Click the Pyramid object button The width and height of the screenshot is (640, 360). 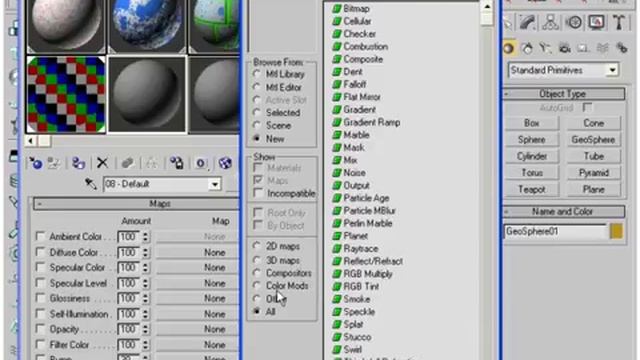593,173
